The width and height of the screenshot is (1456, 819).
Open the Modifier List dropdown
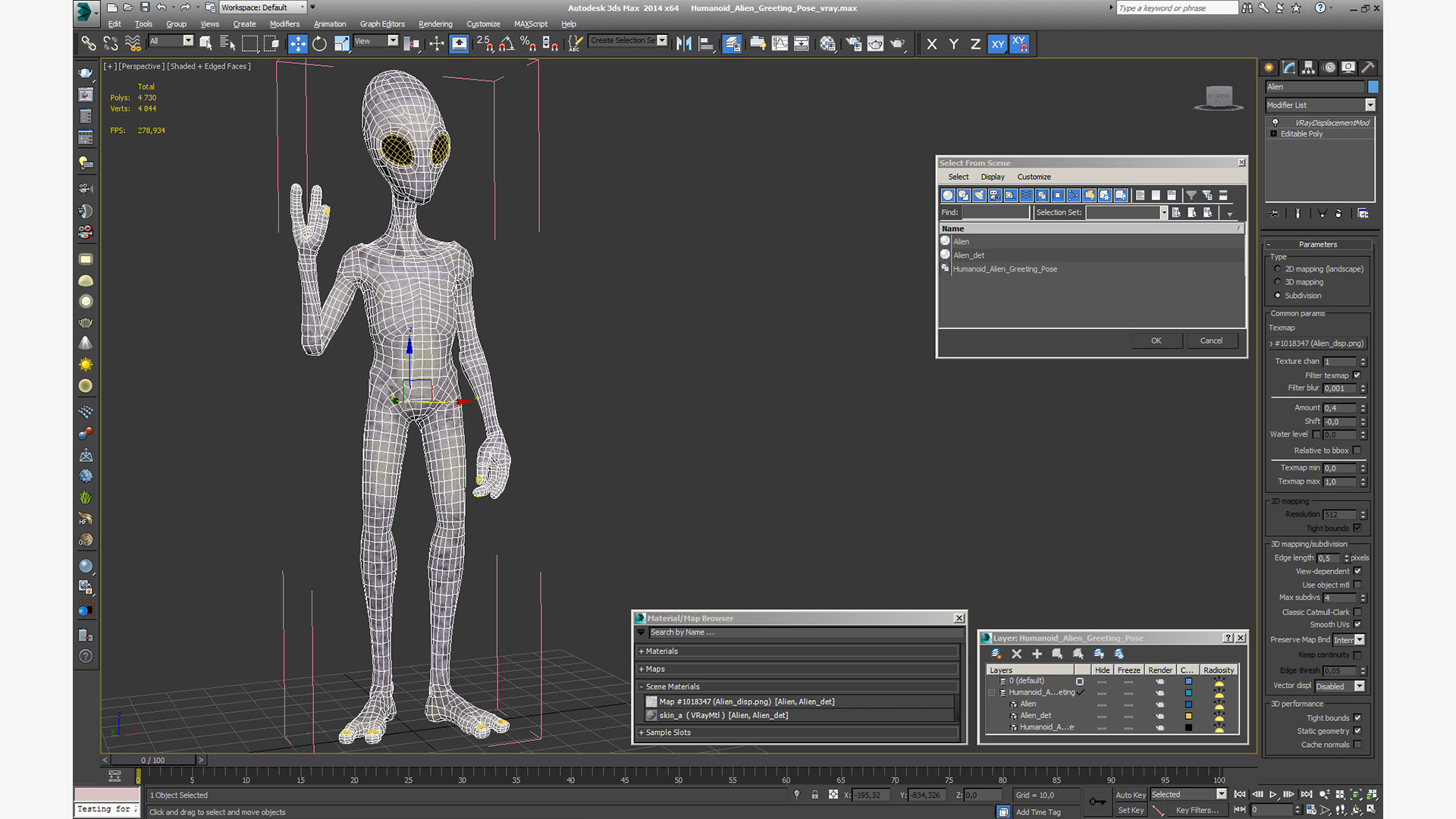(x=1370, y=105)
